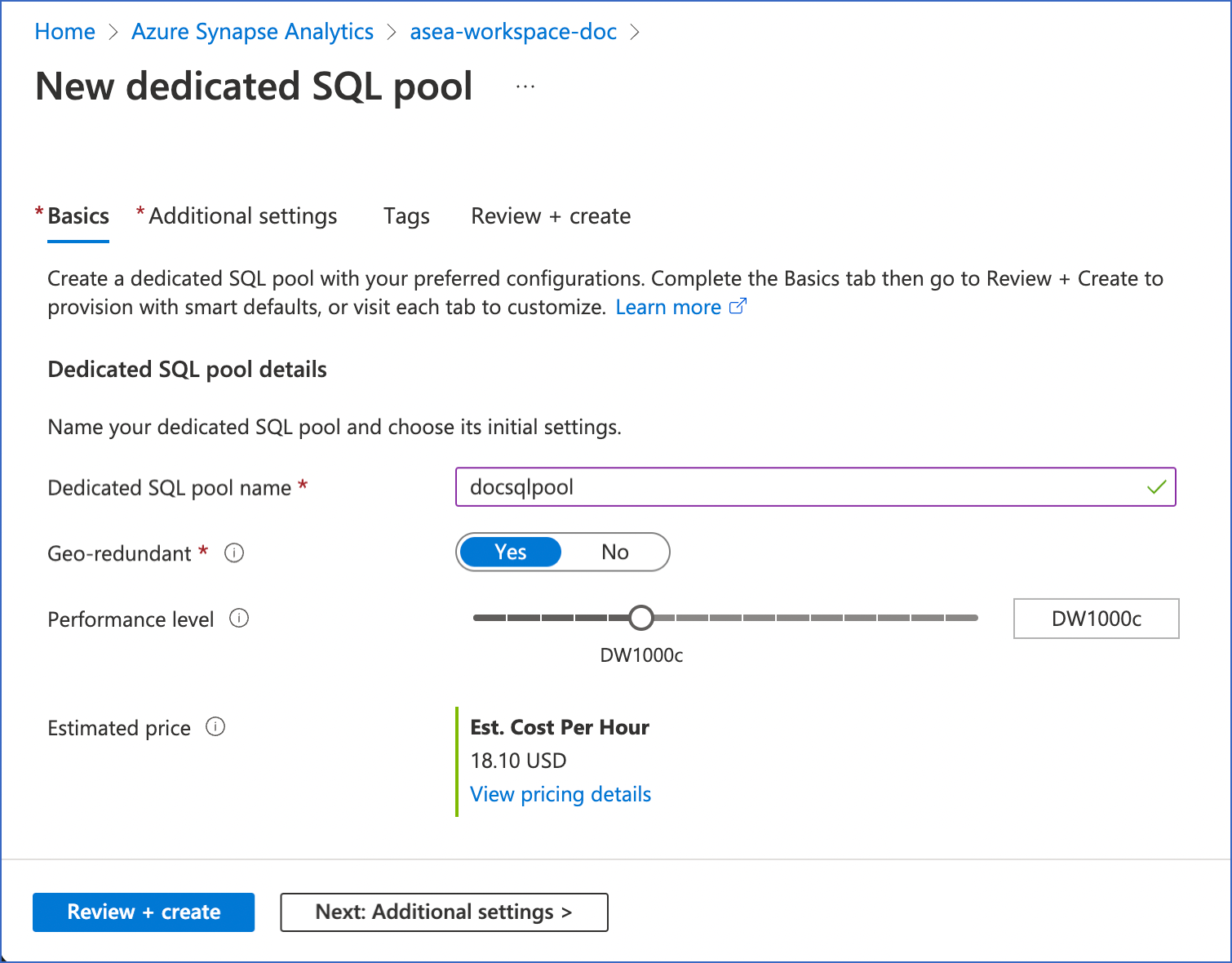Open the Estimated price info icon
Image resolution: width=1232 pixels, height=963 pixels.
tap(215, 726)
